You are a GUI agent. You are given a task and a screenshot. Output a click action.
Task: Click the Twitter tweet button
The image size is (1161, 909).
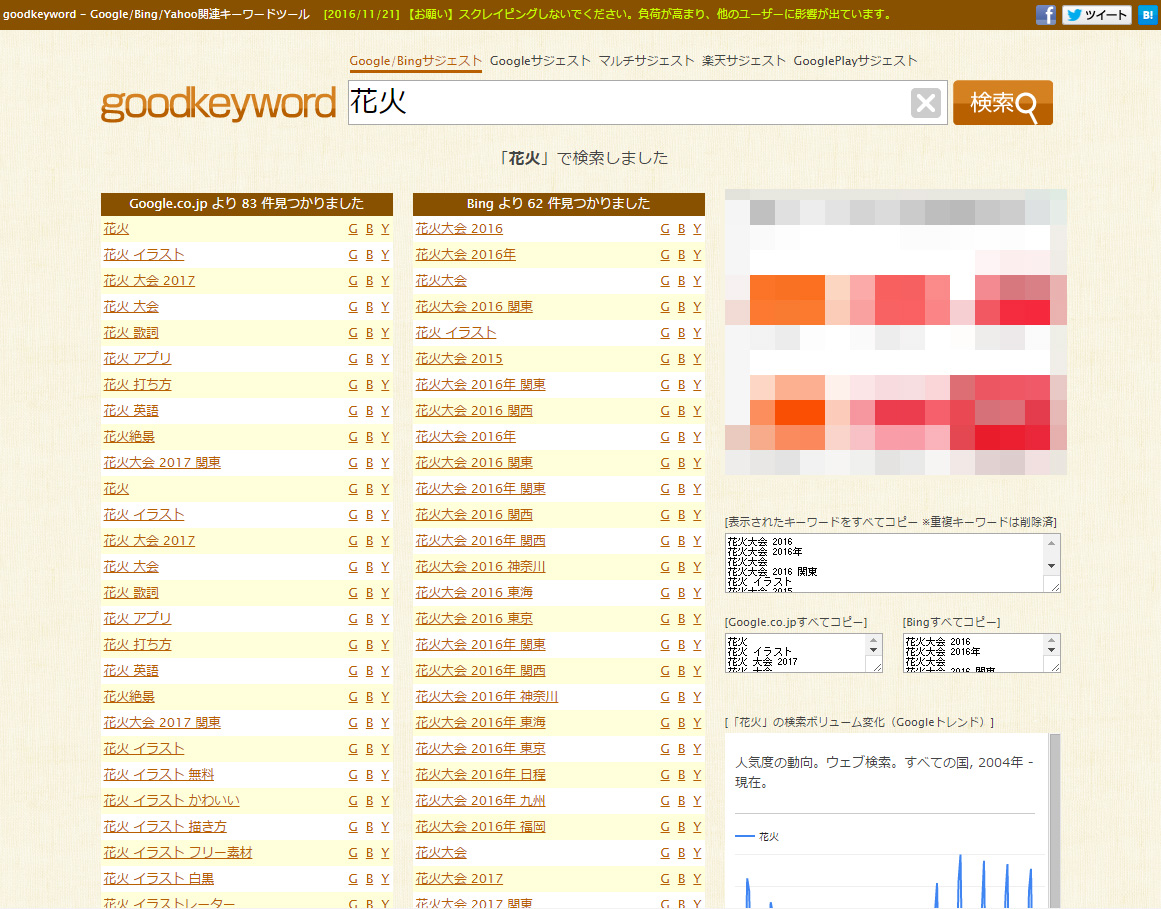click(x=1096, y=15)
